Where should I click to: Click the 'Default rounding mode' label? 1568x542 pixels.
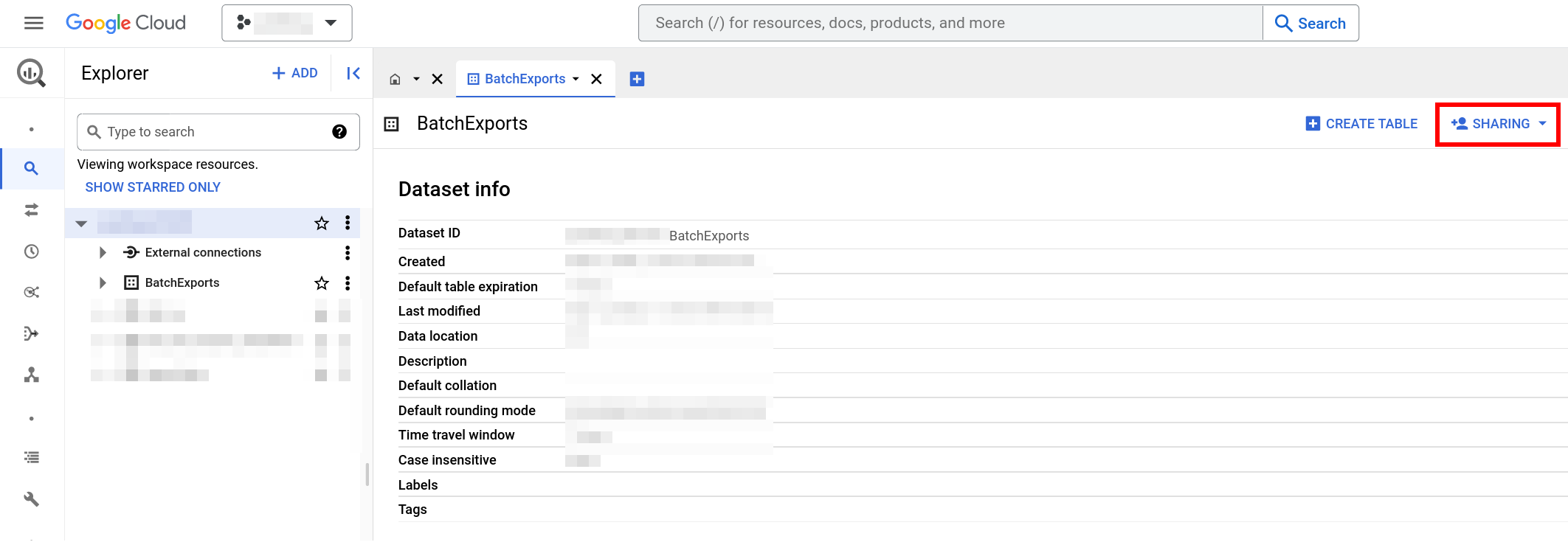click(x=467, y=411)
